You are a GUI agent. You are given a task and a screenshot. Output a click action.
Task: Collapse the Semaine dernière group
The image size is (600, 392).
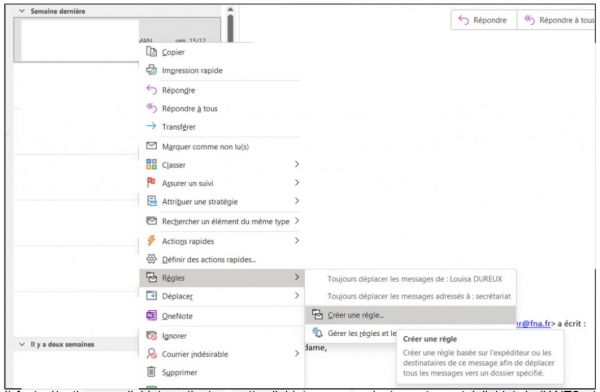[x=22, y=11]
